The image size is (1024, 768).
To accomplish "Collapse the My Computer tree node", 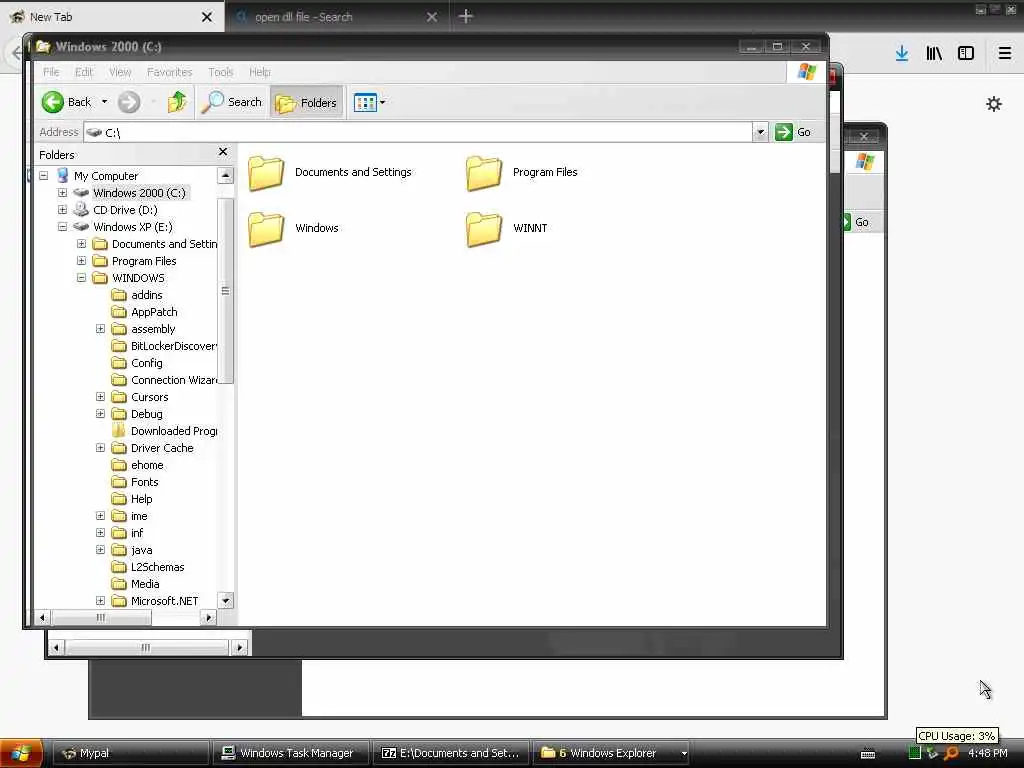I will coord(44,176).
